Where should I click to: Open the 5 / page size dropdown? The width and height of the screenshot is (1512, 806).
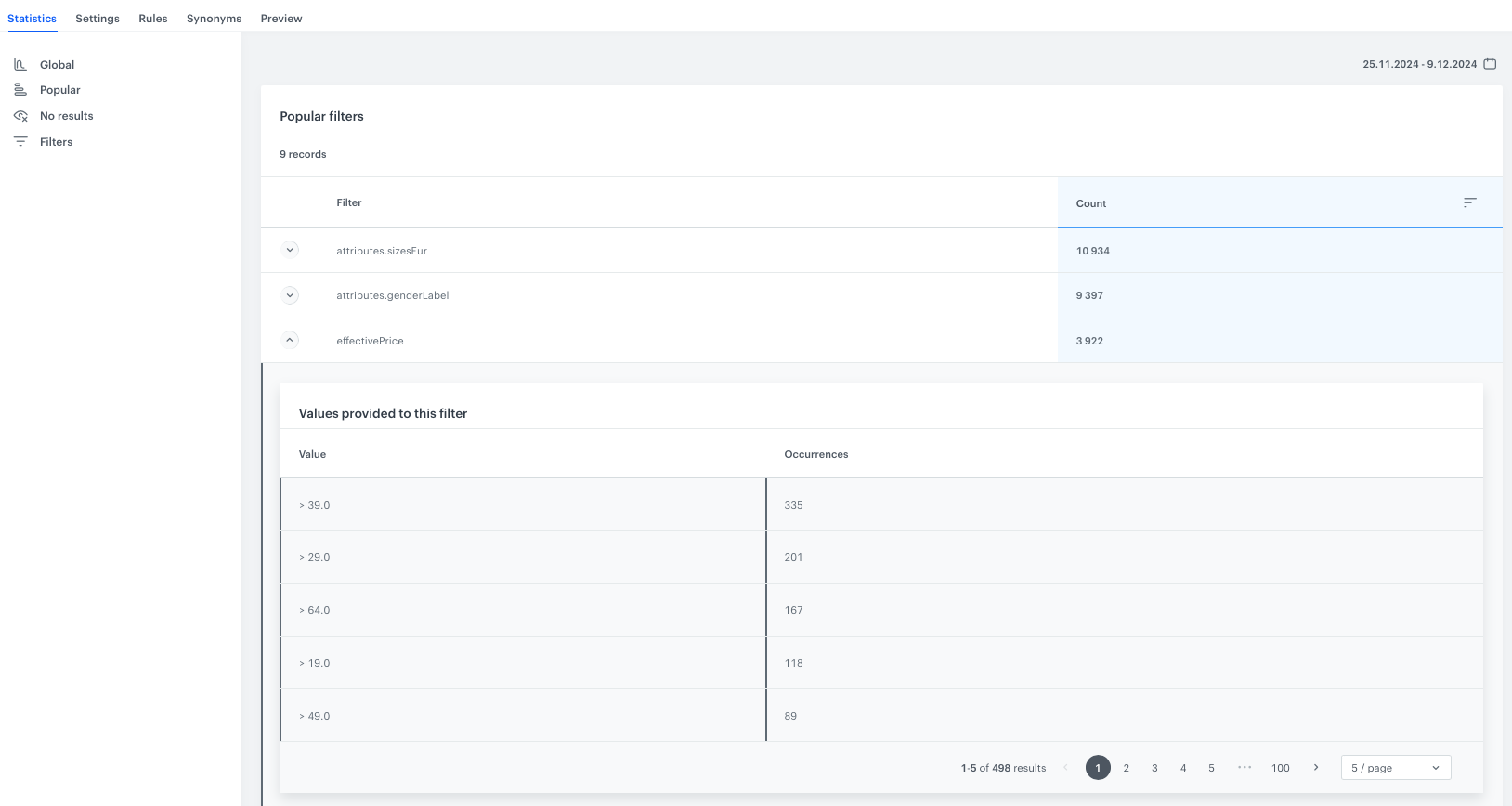click(x=1395, y=768)
